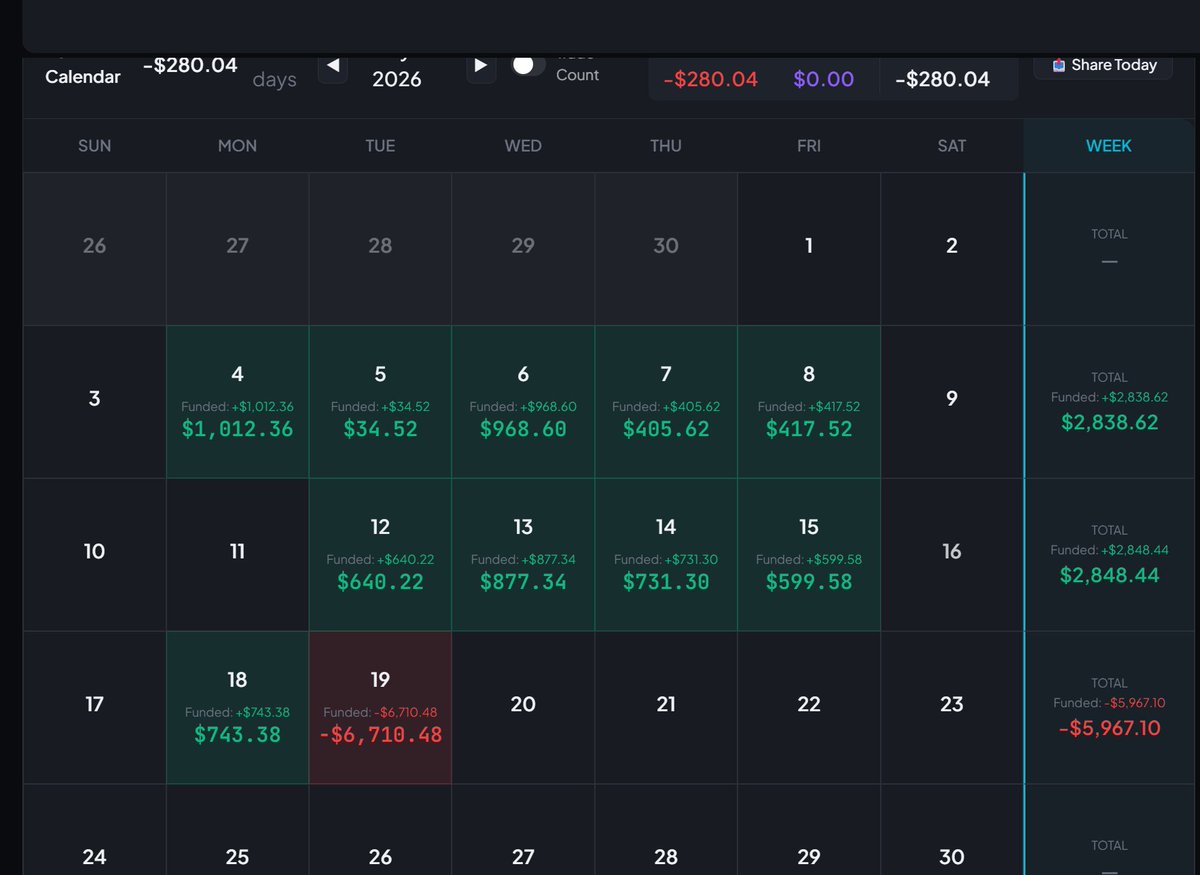Click the red -$280.04 summary value
This screenshot has width=1200, height=875.
click(x=711, y=79)
